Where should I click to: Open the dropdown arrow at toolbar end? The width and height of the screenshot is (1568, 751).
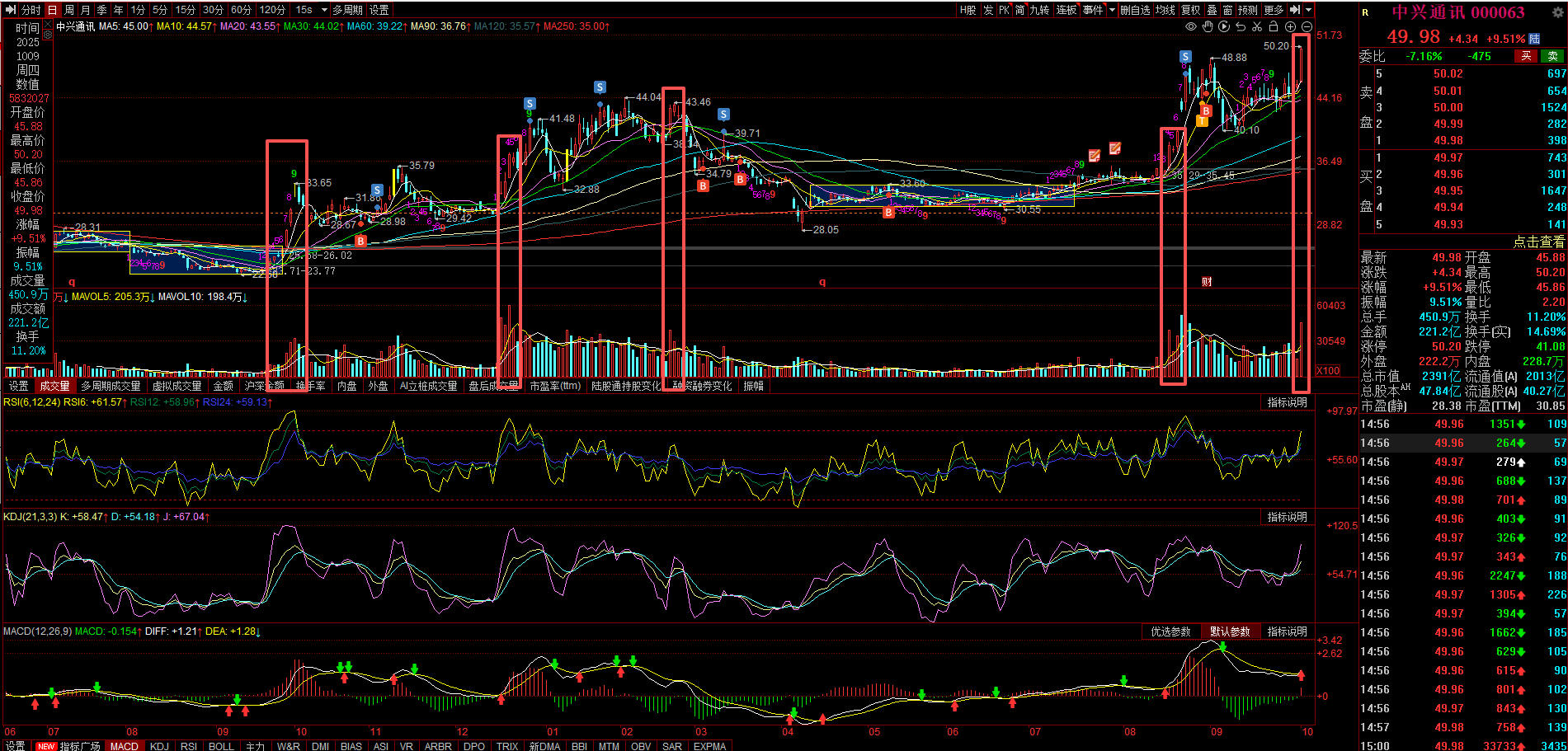(1309, 10)
